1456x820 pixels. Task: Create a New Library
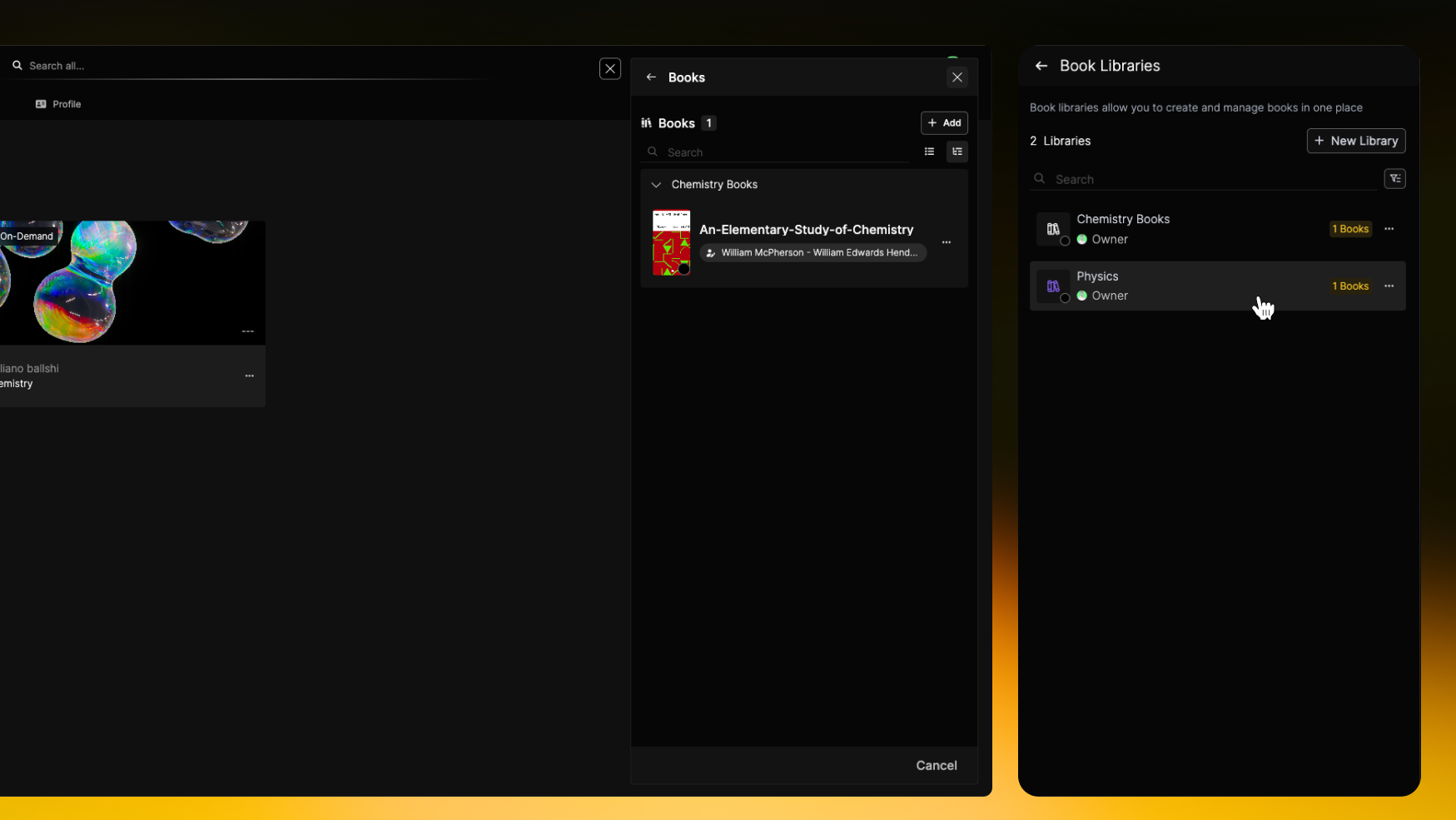1355,142
